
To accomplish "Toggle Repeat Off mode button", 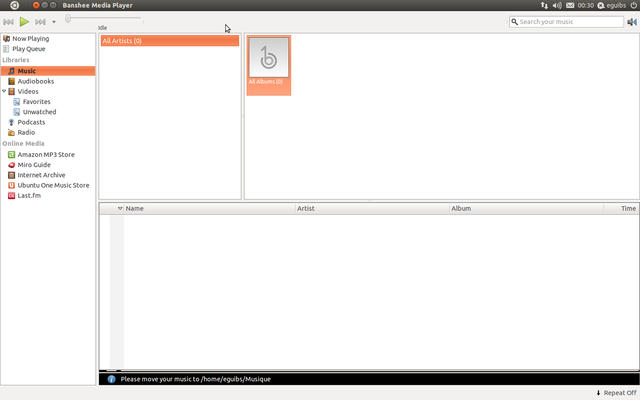I will [615, 393].
